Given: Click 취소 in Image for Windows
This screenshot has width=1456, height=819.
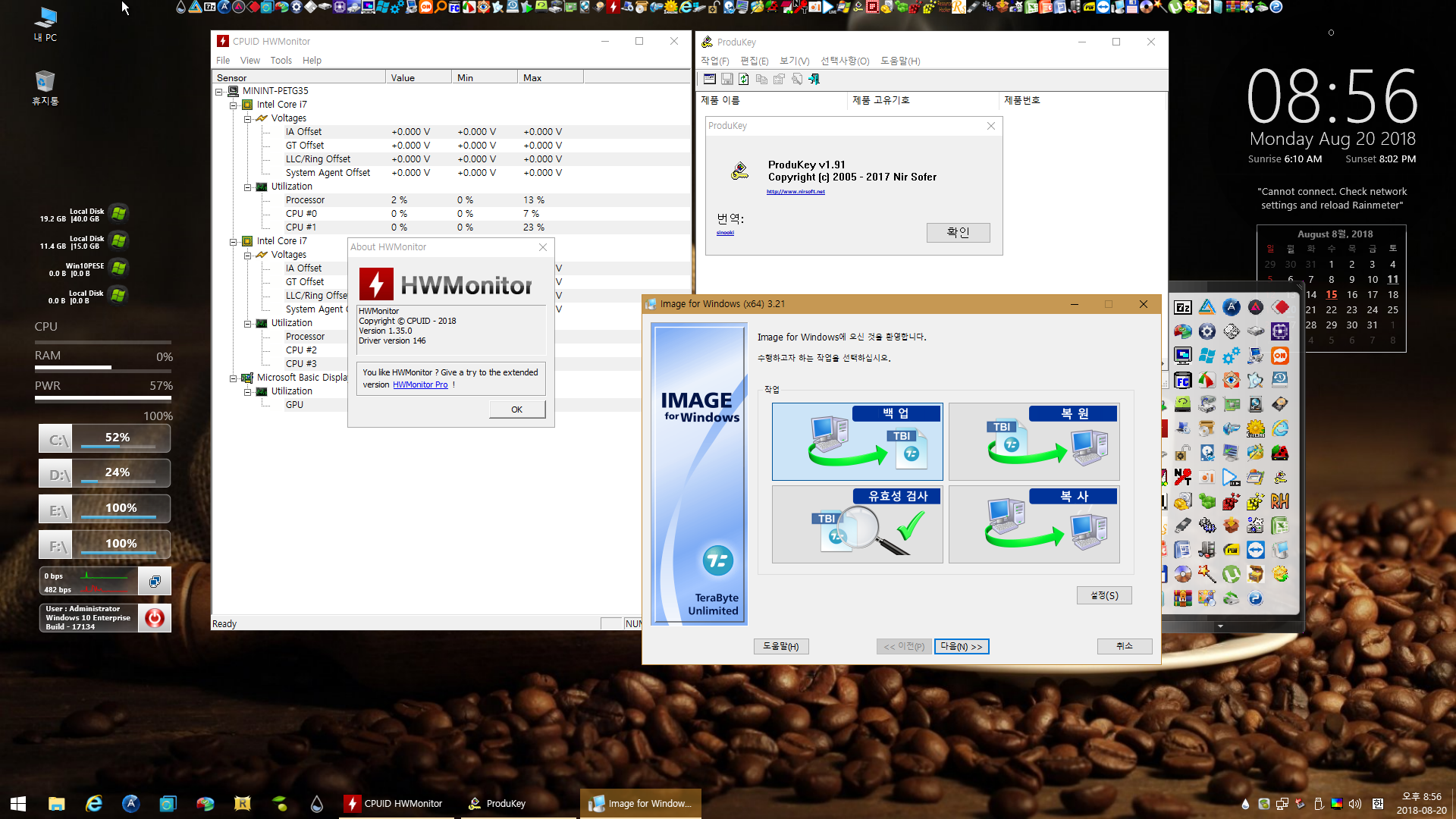Looking at the screenshot, I should click(x=1125, y=646).
